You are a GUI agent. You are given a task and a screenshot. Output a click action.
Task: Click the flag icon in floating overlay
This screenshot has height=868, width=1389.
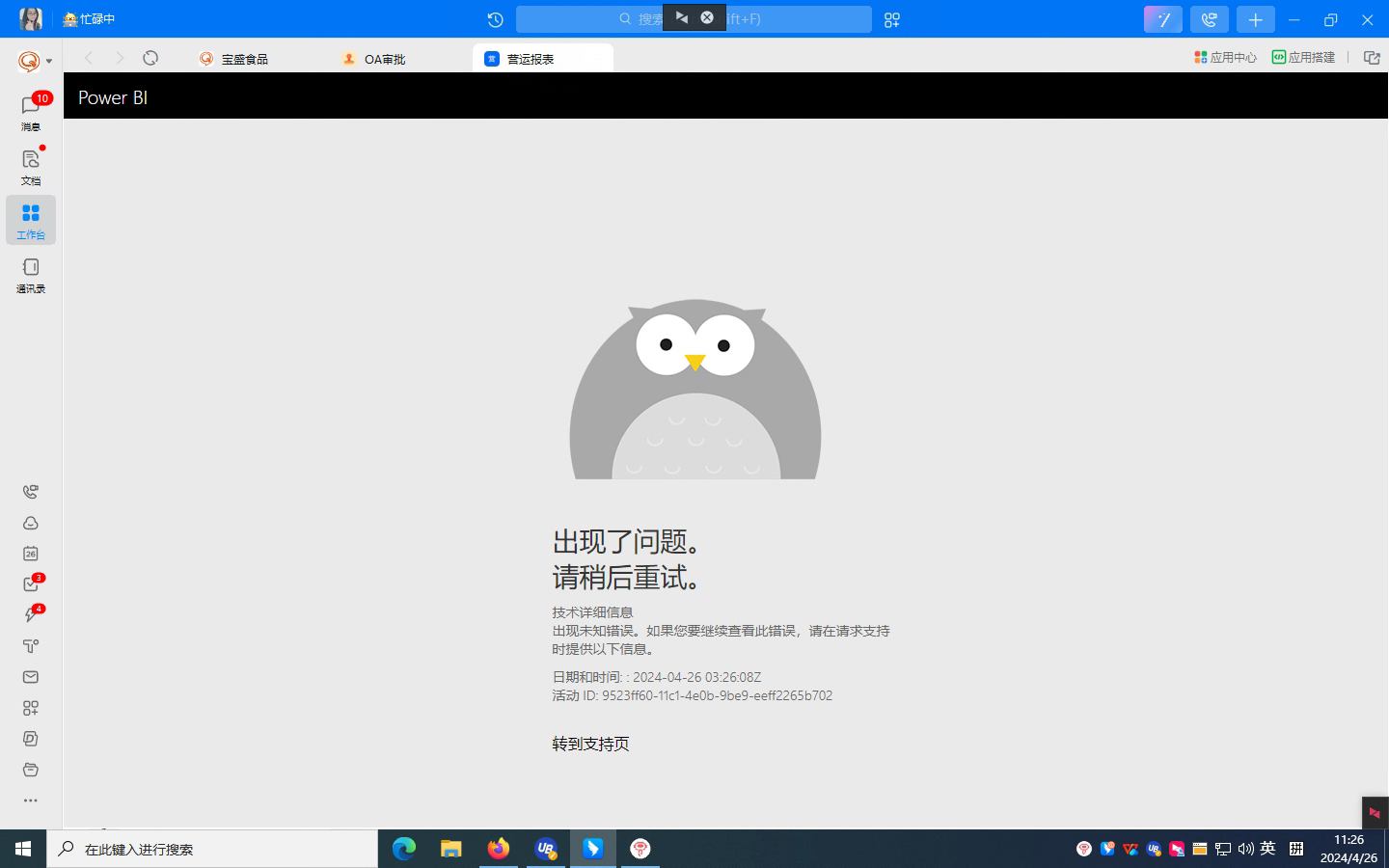click(x=681, y=17)
